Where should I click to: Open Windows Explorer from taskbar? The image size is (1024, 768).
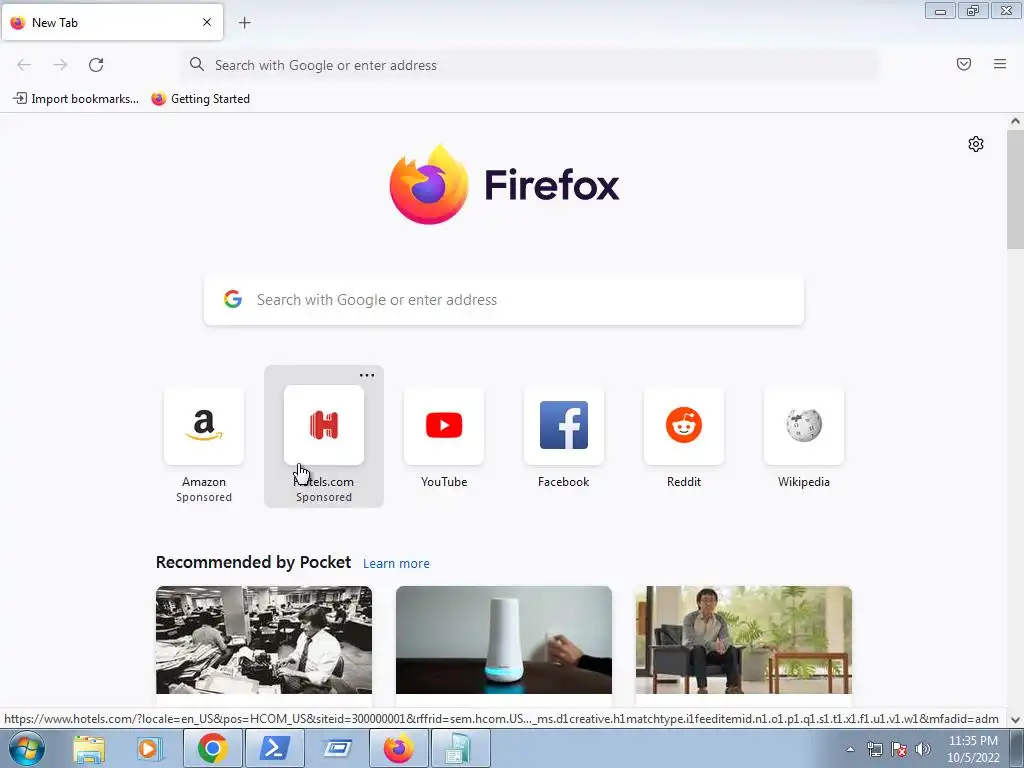click(x=89, y=748)
